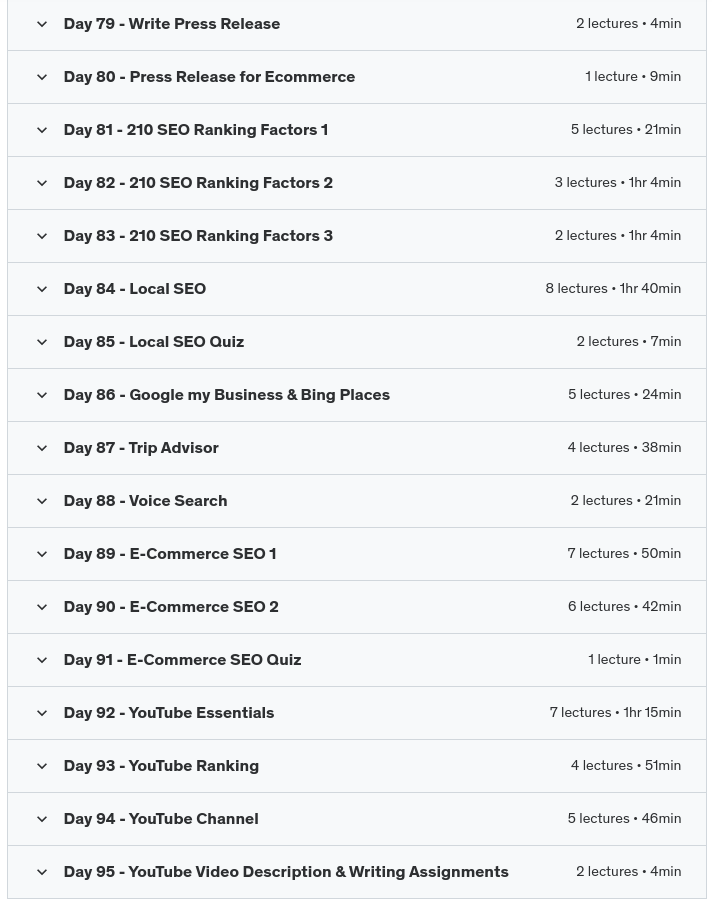Viewport: 712px width, 899px height.
Task: Click the chevron next to Day 93 YouTube Ranking
Action: pyautogui.click(x=42, y=766)
